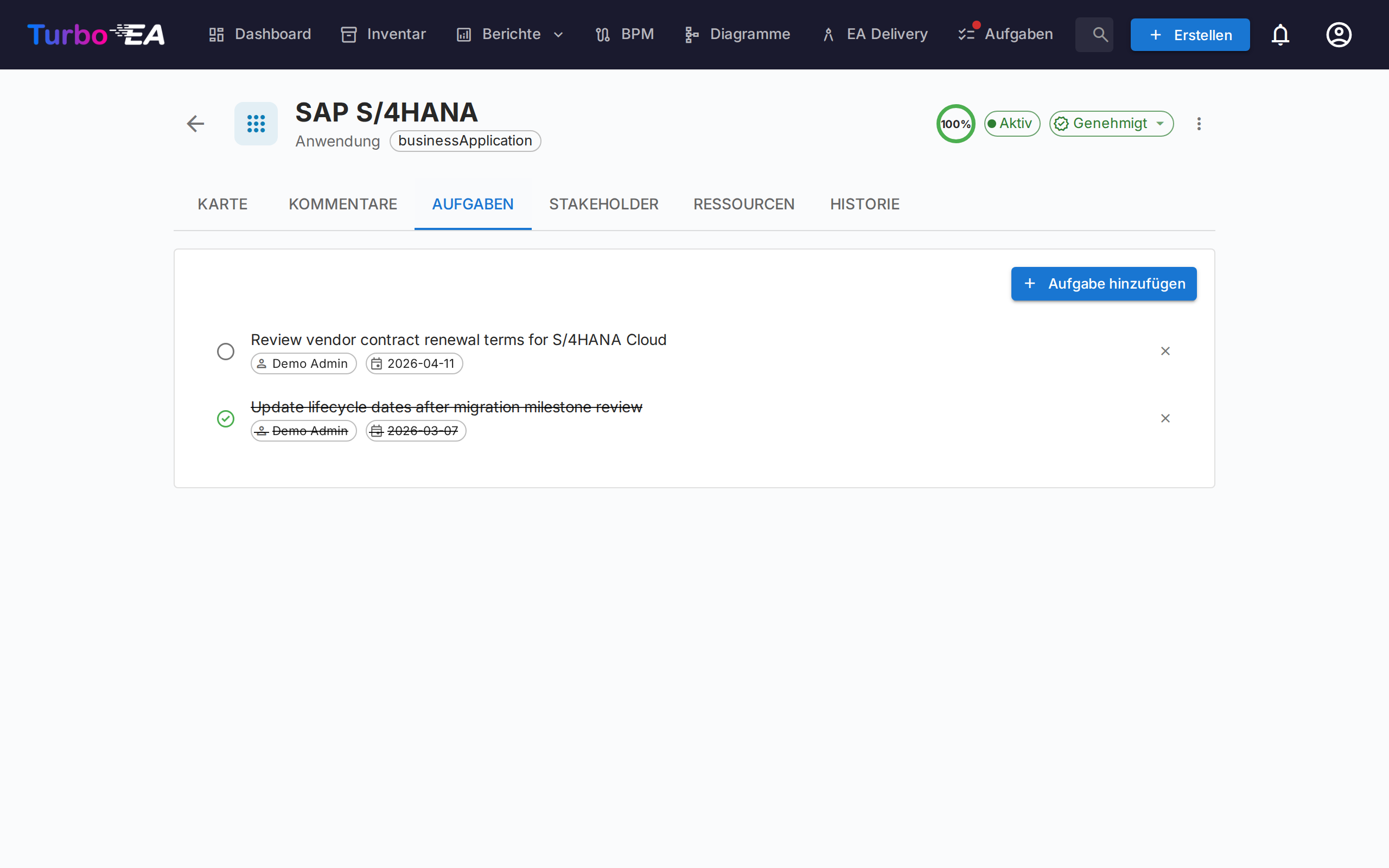The height and width of the screenshot is (868, 1389).
Task: Open the three-dot more options menu
Action: (x=1199, y=124)
